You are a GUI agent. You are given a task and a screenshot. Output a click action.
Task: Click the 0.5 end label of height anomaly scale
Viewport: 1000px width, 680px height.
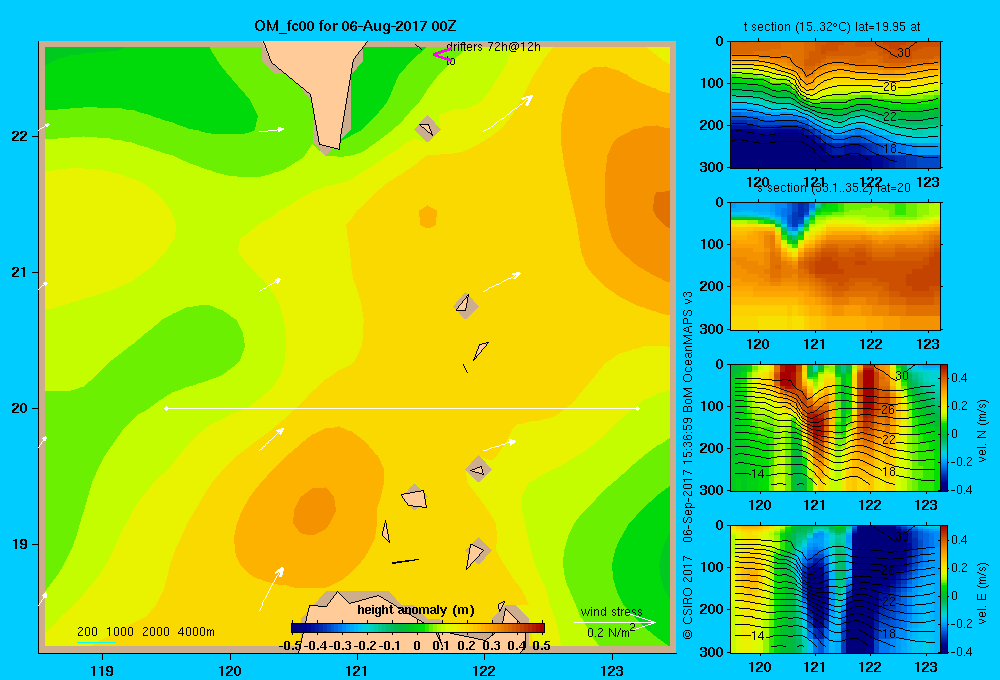tap(541, 645)
